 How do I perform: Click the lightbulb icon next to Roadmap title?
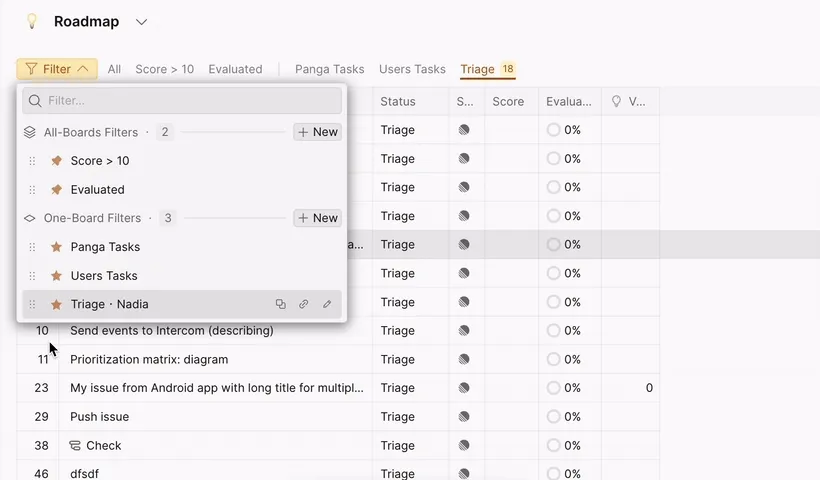tap(32, 21)
